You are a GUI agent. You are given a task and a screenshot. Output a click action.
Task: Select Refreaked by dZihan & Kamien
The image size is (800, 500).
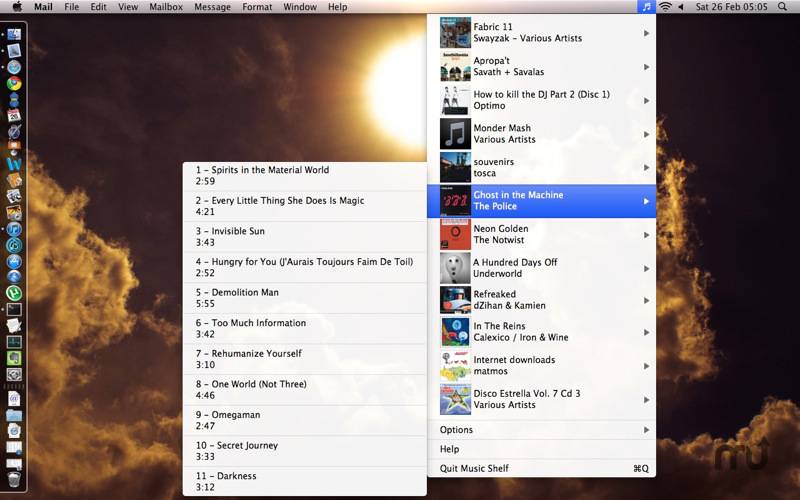[x=541, y=300]
